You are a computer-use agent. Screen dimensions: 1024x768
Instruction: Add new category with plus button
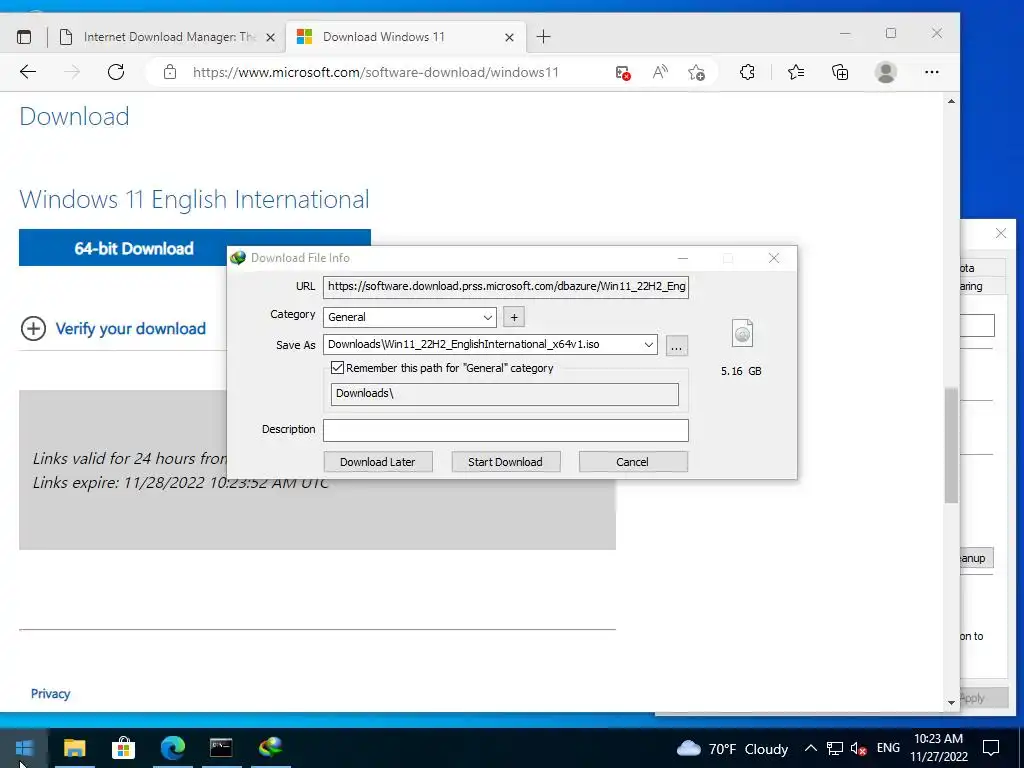click(x=514, y=317)
